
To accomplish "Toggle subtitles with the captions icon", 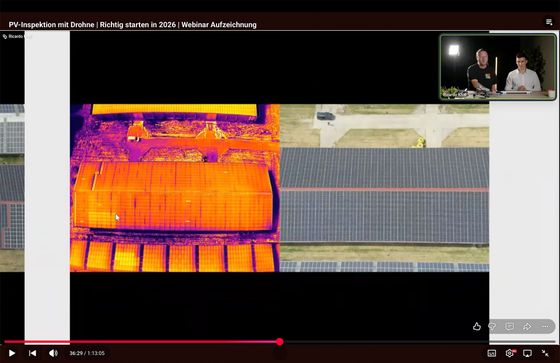I will pyautogui.click(x=491, y=353).
